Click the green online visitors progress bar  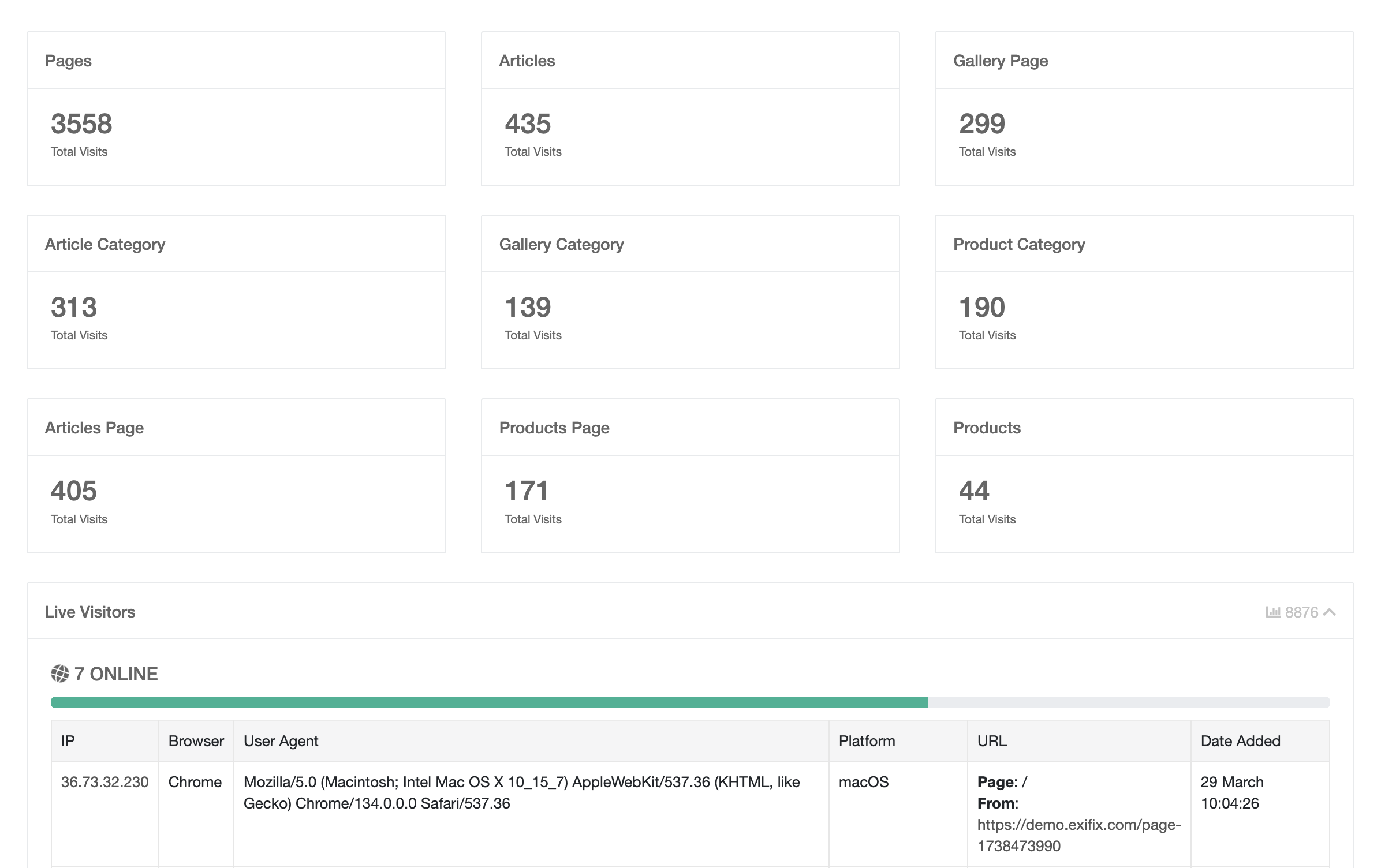click(488, 702)
